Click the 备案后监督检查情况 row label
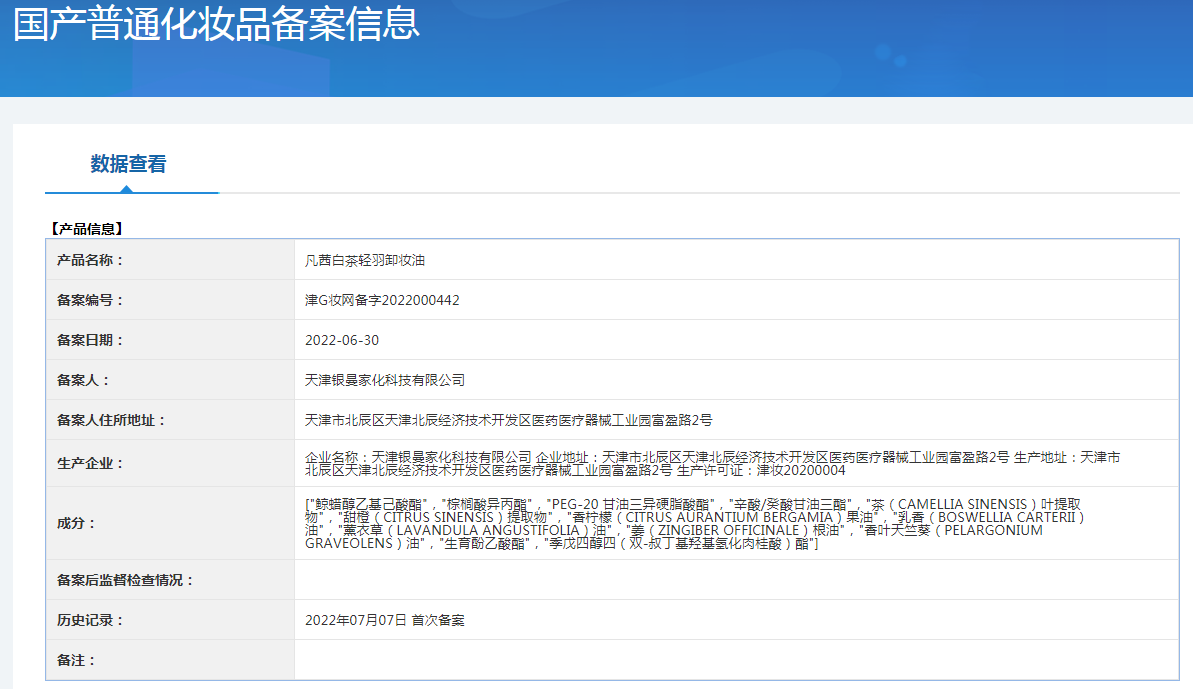The image size is (1193, 689). (126, 580)
